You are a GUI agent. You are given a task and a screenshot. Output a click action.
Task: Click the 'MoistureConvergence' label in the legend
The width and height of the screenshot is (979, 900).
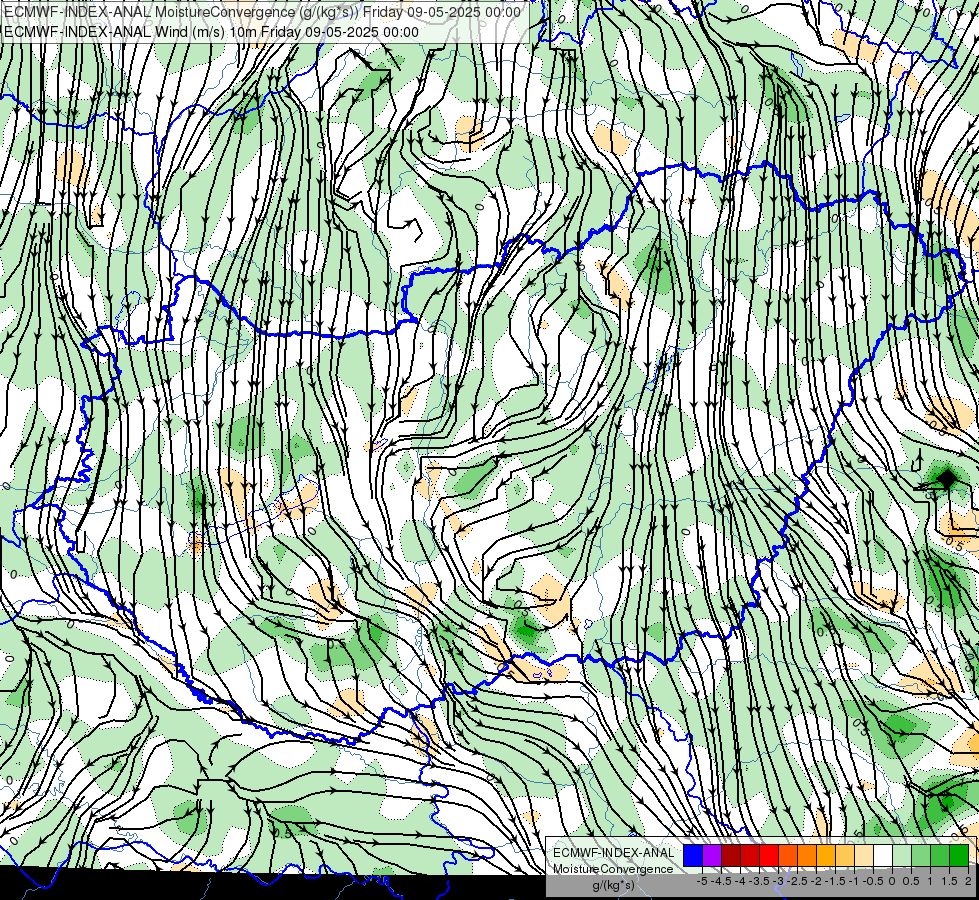point(613,869)
